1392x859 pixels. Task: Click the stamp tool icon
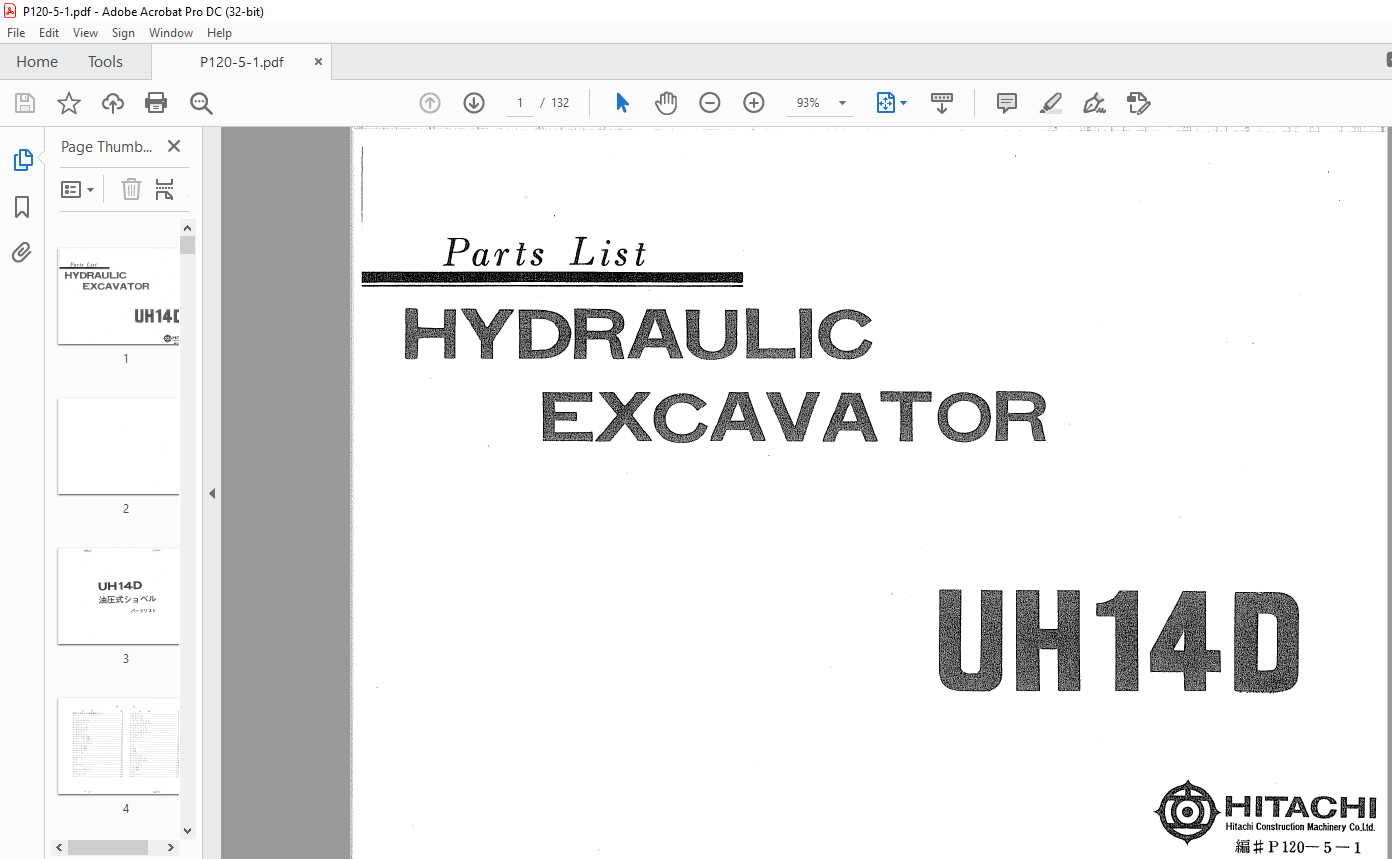click(1138, 103)
